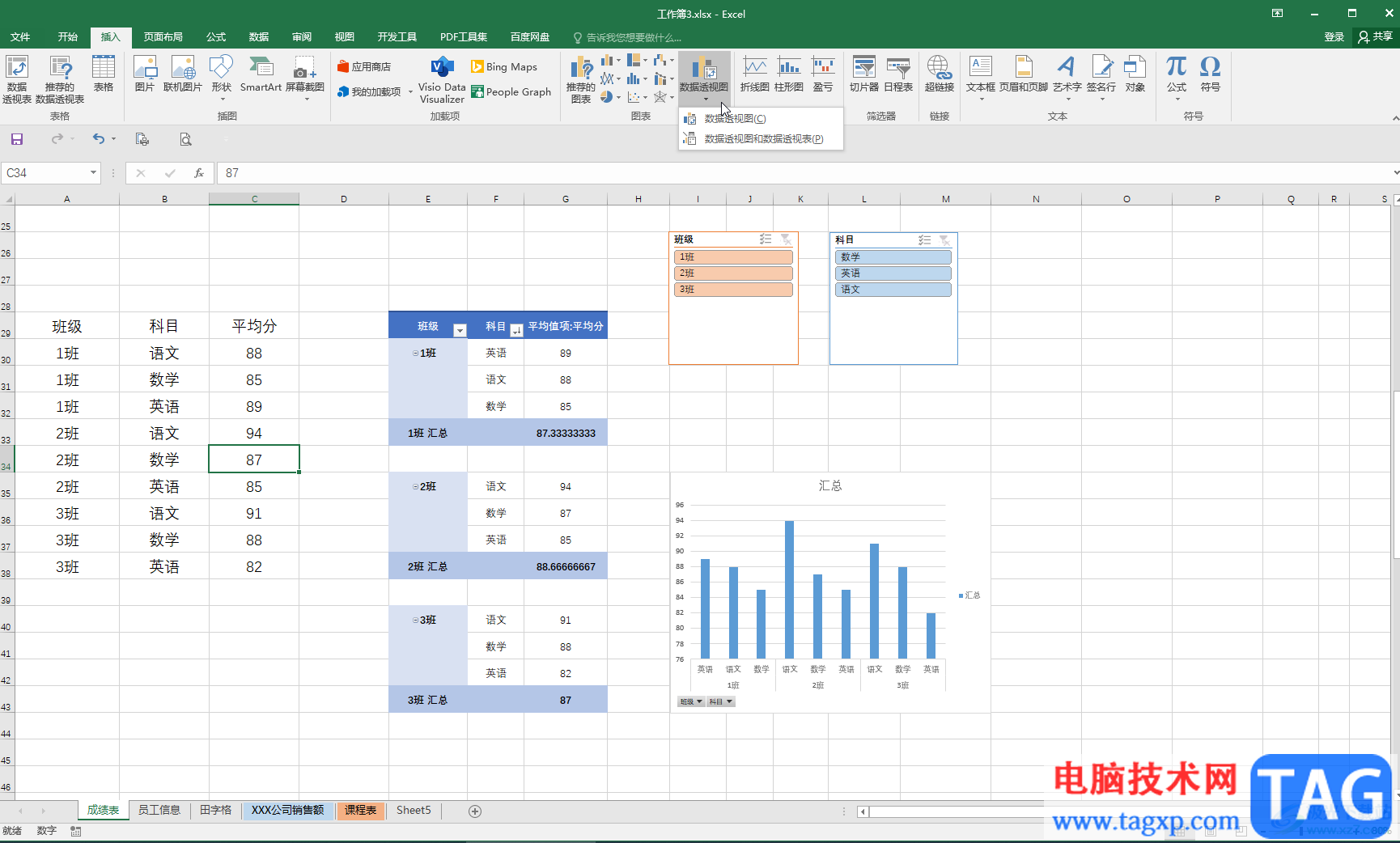Viewport: 1400px width, 843px height.
Task: Switch to 课程表 sheet tab
Action: tap(361, 811)
